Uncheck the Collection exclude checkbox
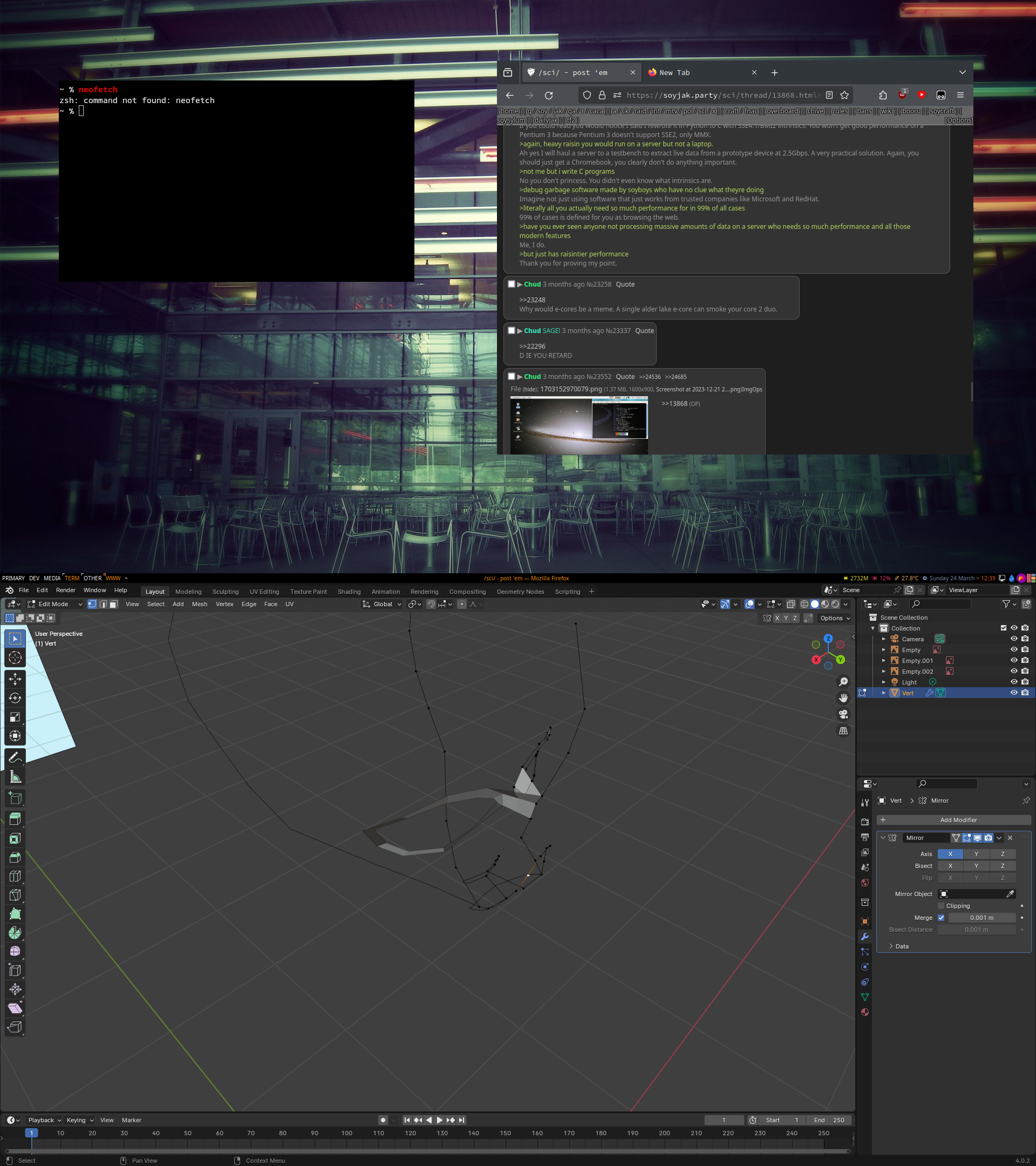Screen dimensions: 1036x1166 pos(1004,628)
